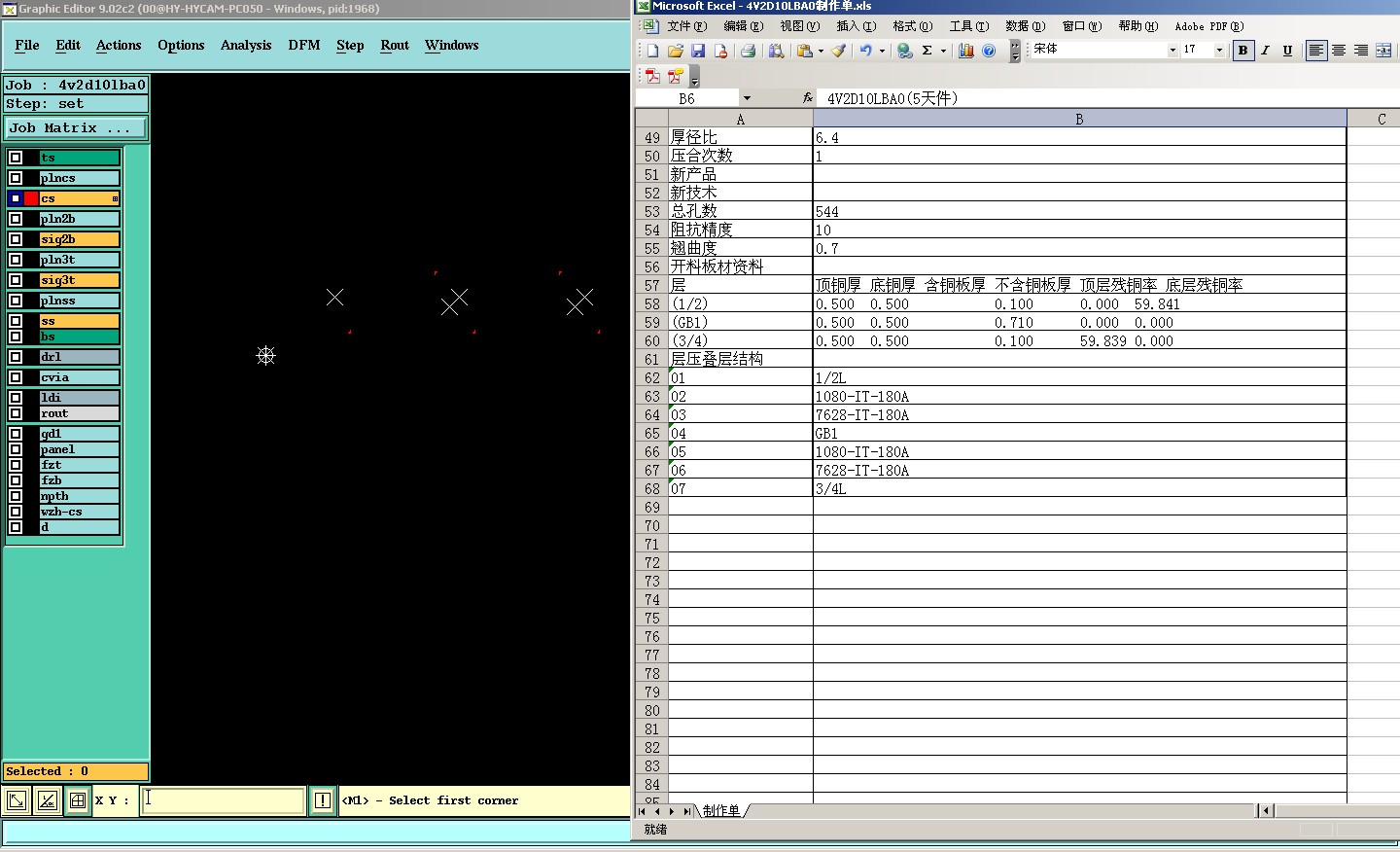Open Excel 数据(D) menu

tap(1025, 26)
